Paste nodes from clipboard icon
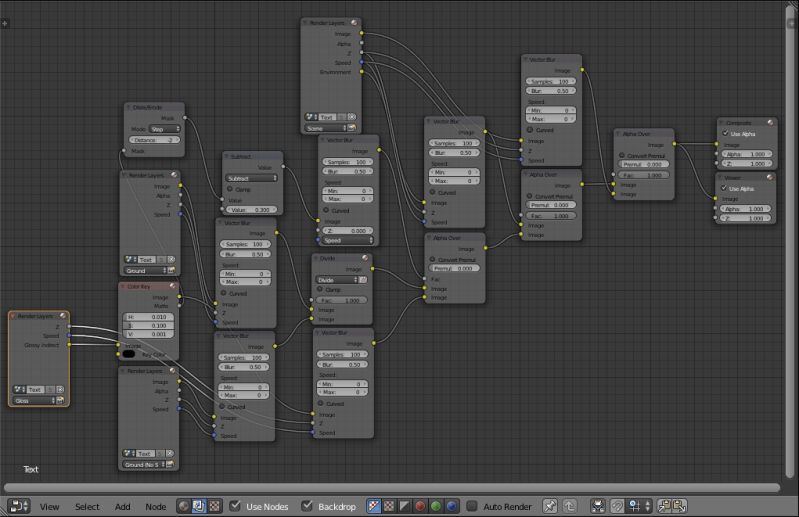 coord(679,506)
